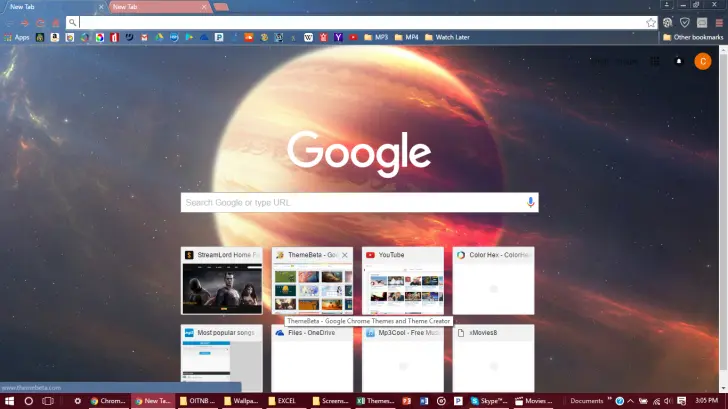Image resolution: width=728 pixels, height=409 pixels.
Task: Open a new tab with tab button
Action: 221,7
